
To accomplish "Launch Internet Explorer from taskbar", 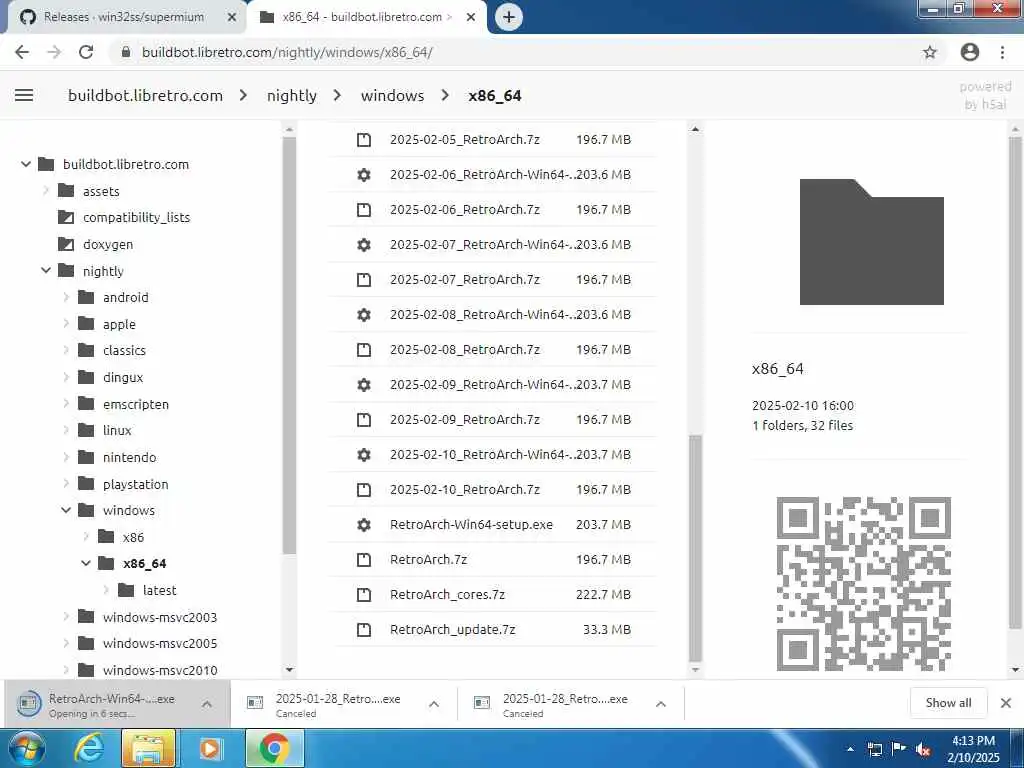I will 89,748.
